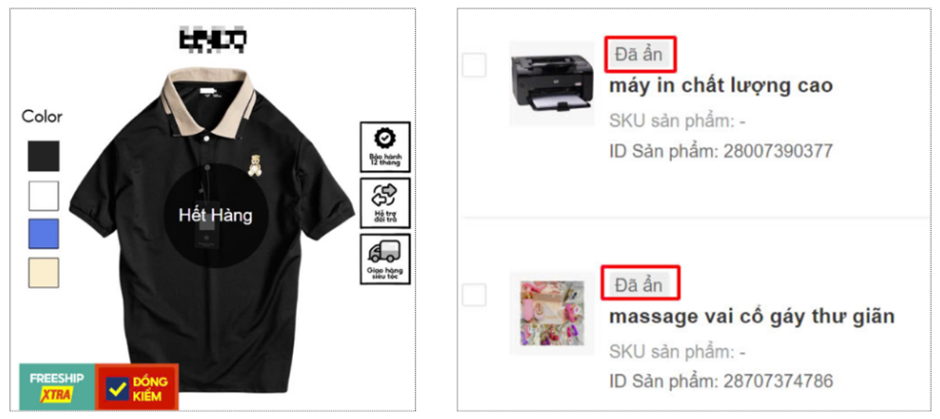940x419 pixels.
Task: Click the Đã ẩn tag on massage item
Action: point(640,284)
